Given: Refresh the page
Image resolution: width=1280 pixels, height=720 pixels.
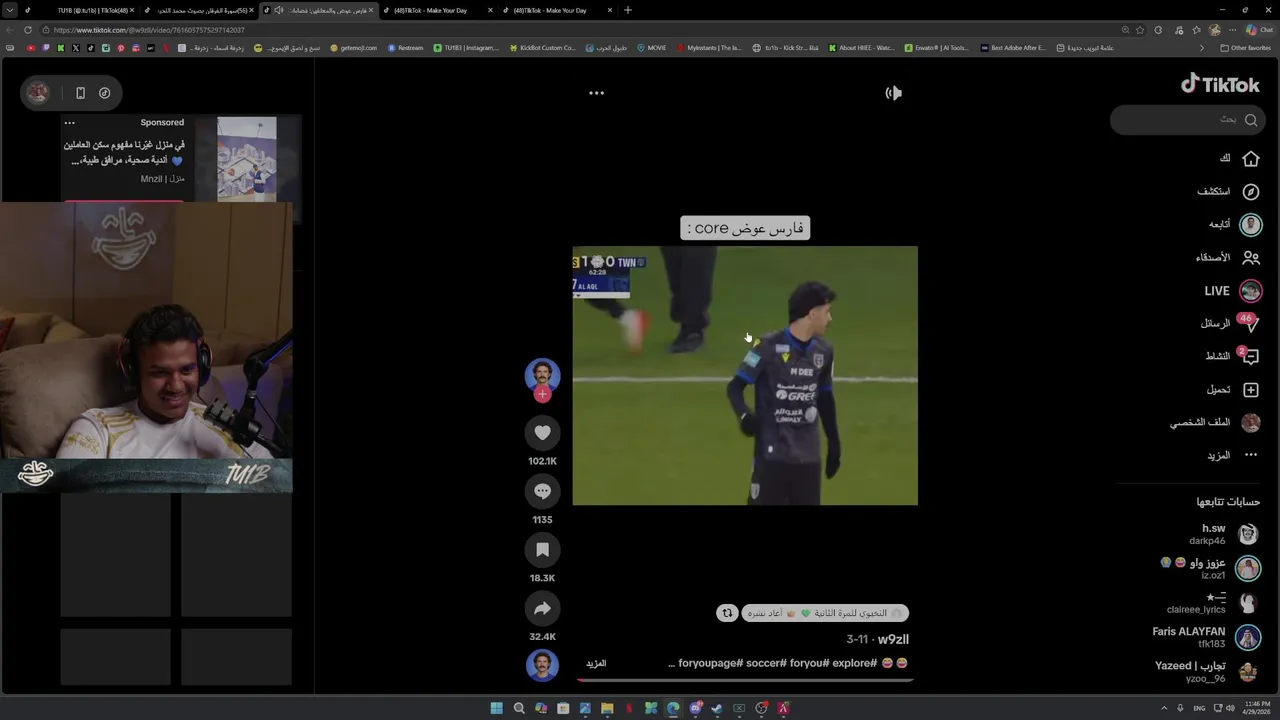Looking at the screenshot, I should (27, 30).
